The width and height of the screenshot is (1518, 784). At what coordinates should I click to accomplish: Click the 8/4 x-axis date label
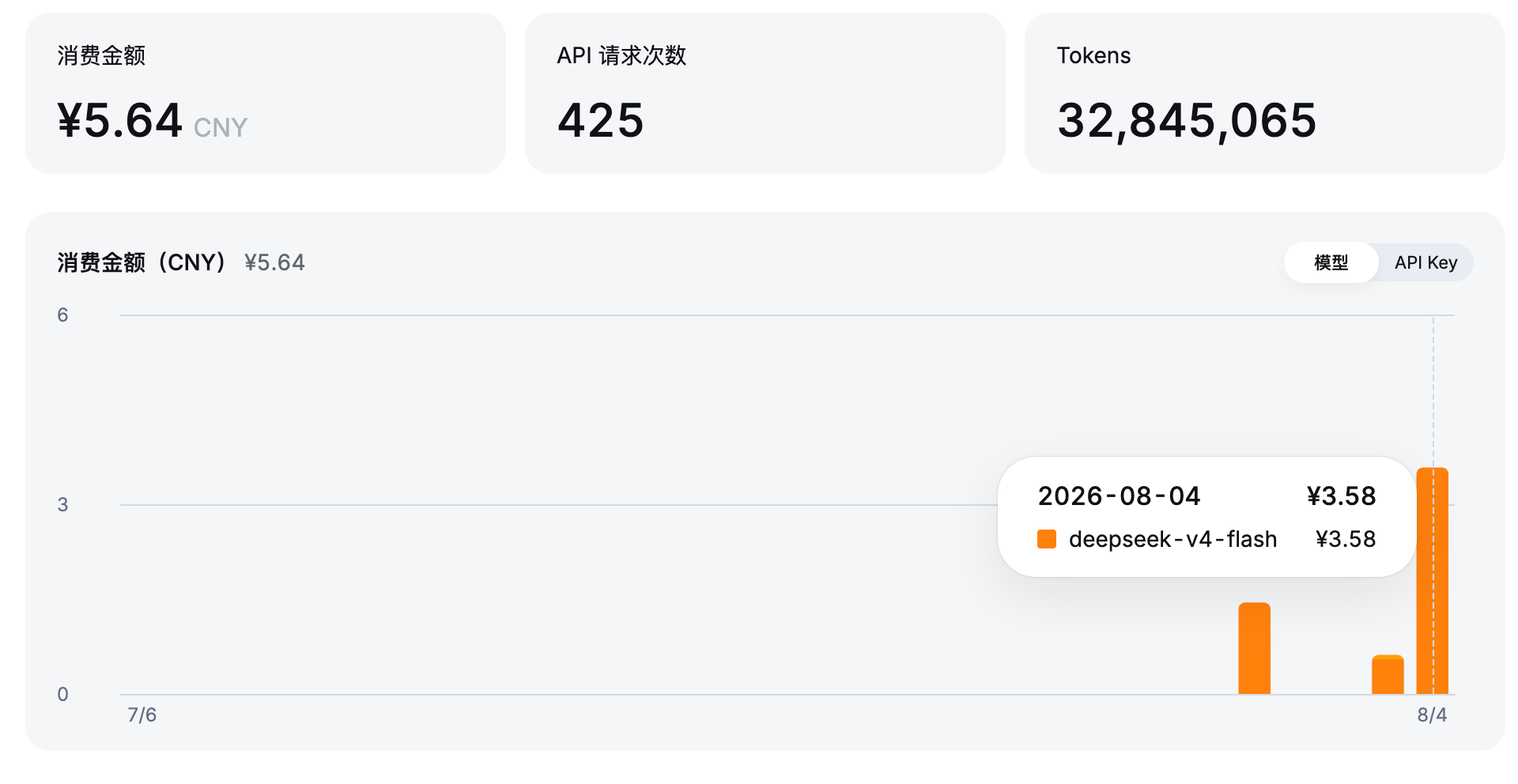(x=1432, y=714)
